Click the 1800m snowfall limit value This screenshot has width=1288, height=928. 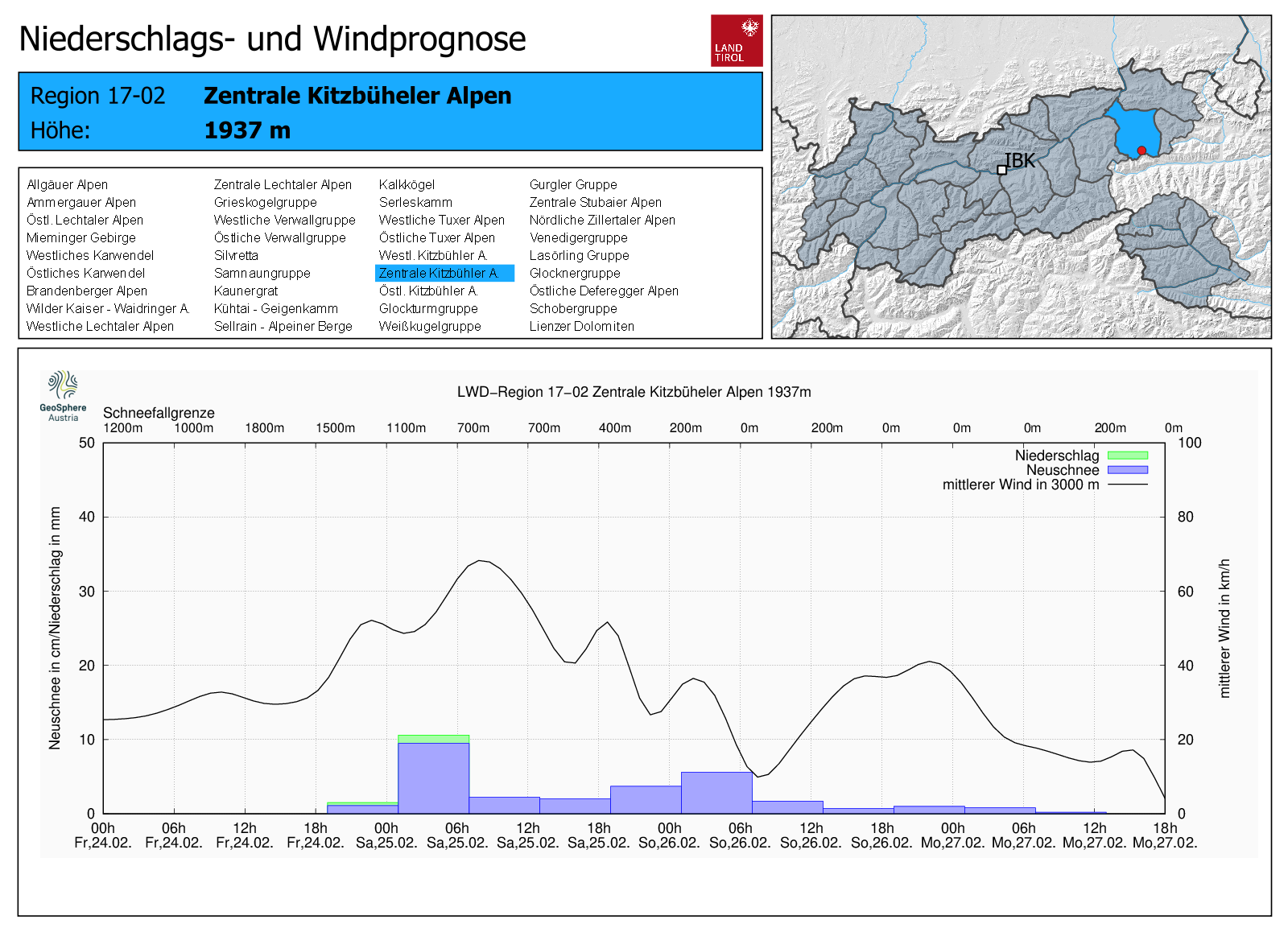click(x=264, y=428)
